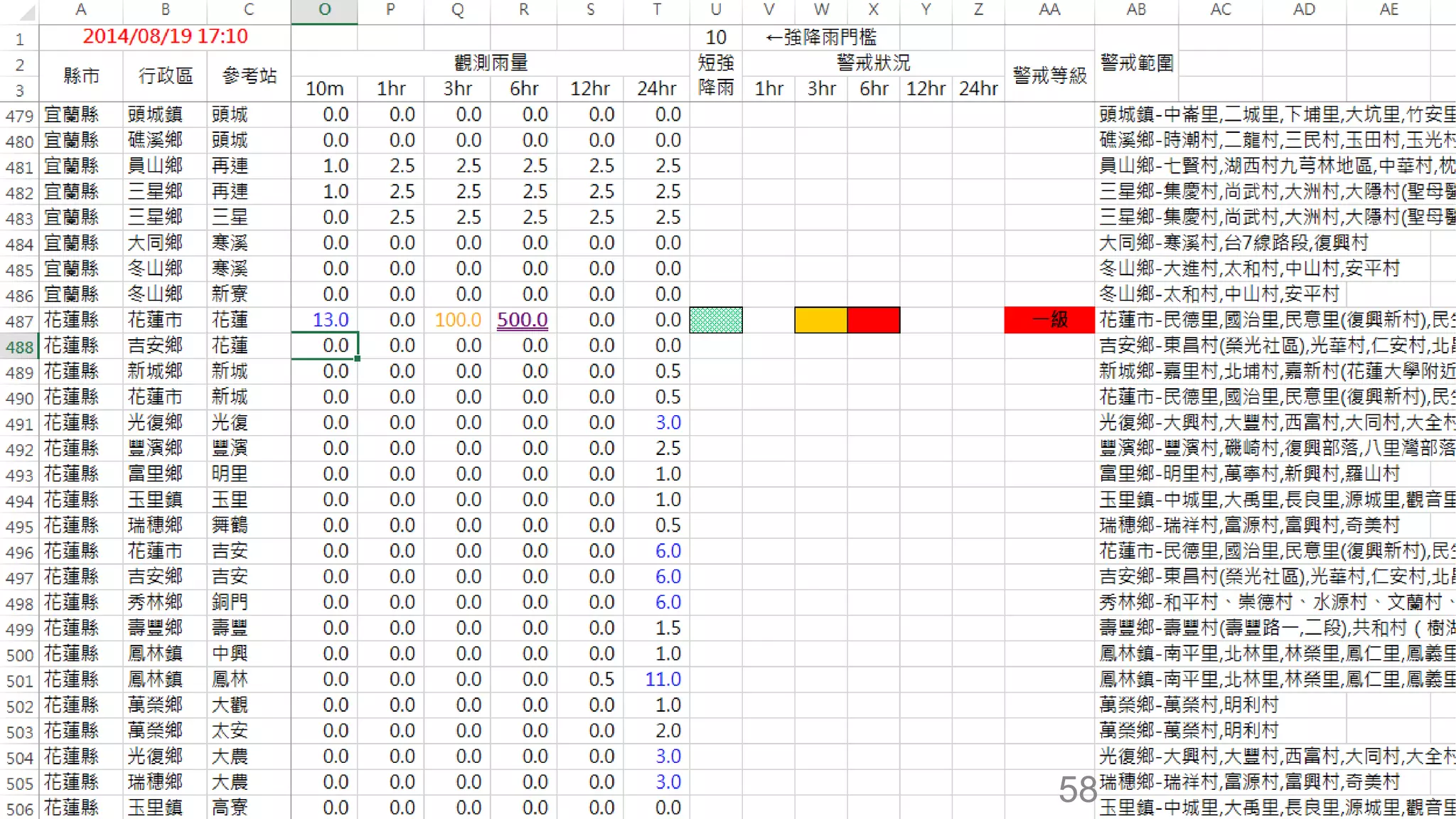Click the date cell 2014/08/19 17:10
1456x819 pixels.
pyautogui.click(x=165, y=36)
